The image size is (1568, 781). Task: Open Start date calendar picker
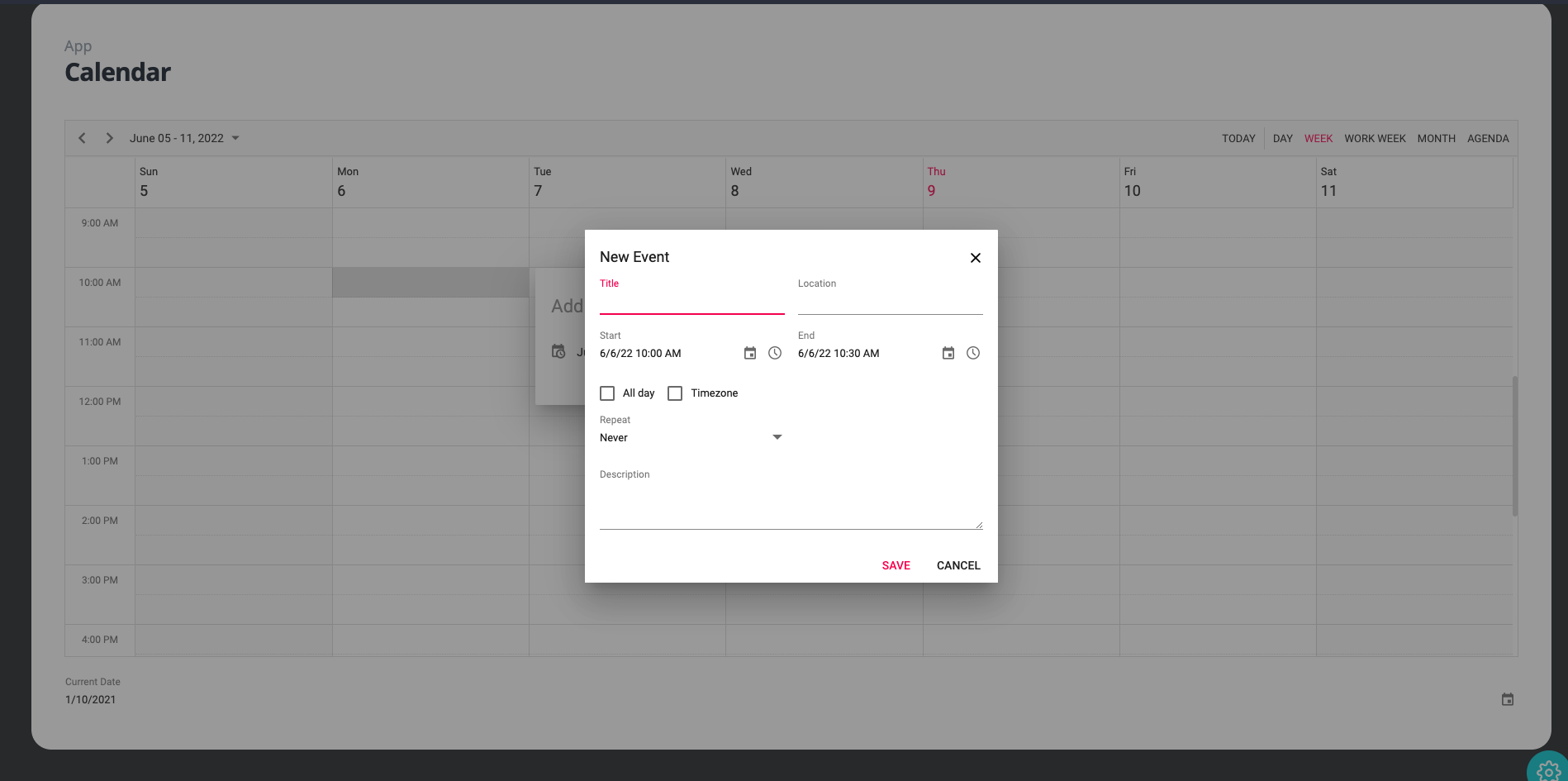(750, 354)
